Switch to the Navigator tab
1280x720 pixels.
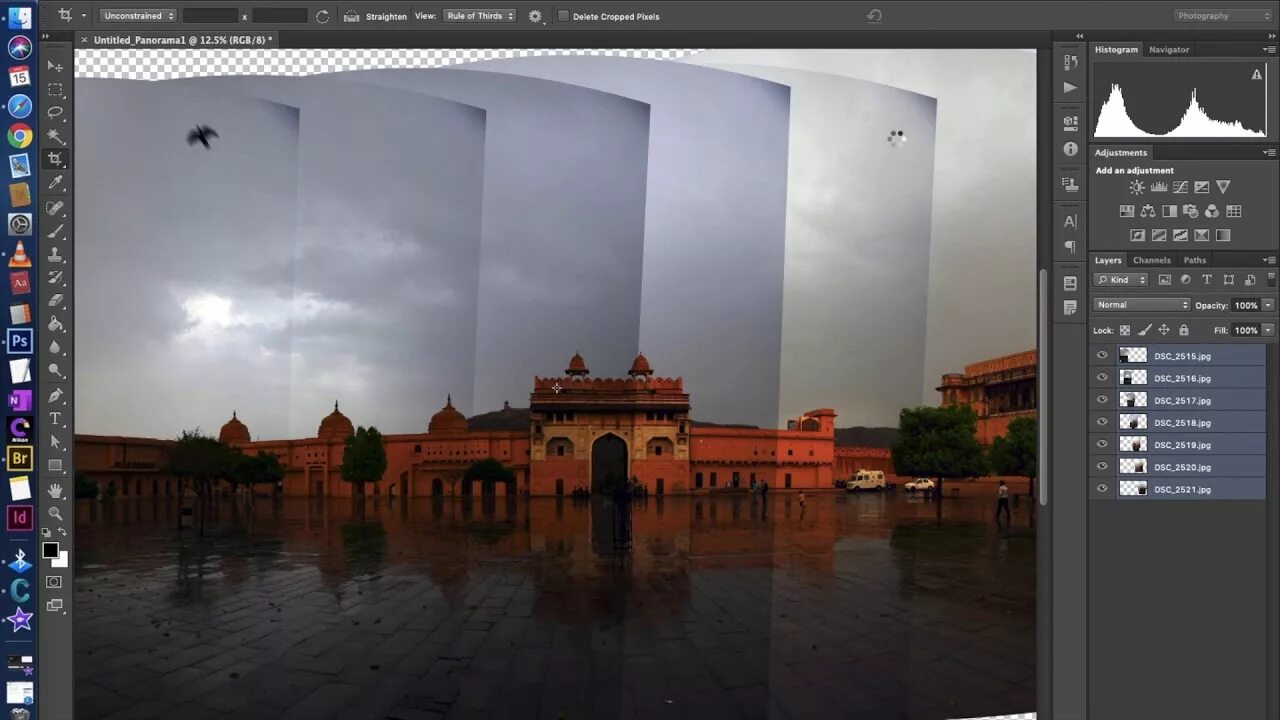(1168, 49)
